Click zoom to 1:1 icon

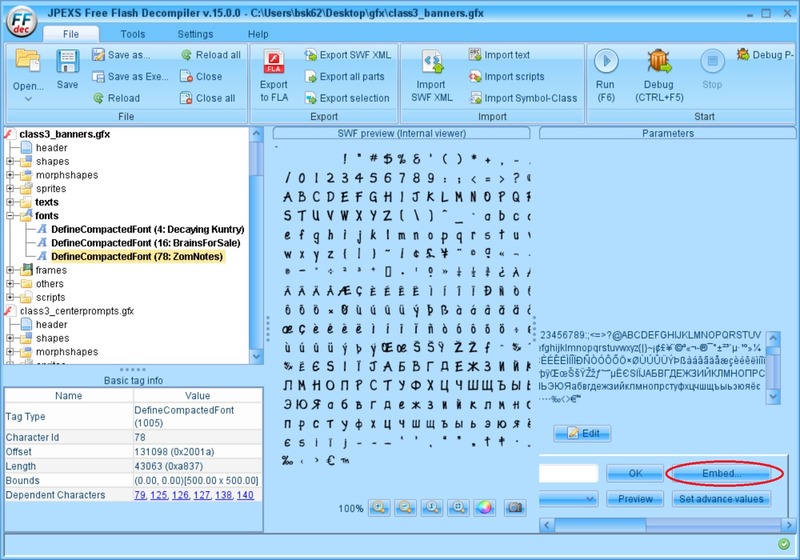(432, 507)
